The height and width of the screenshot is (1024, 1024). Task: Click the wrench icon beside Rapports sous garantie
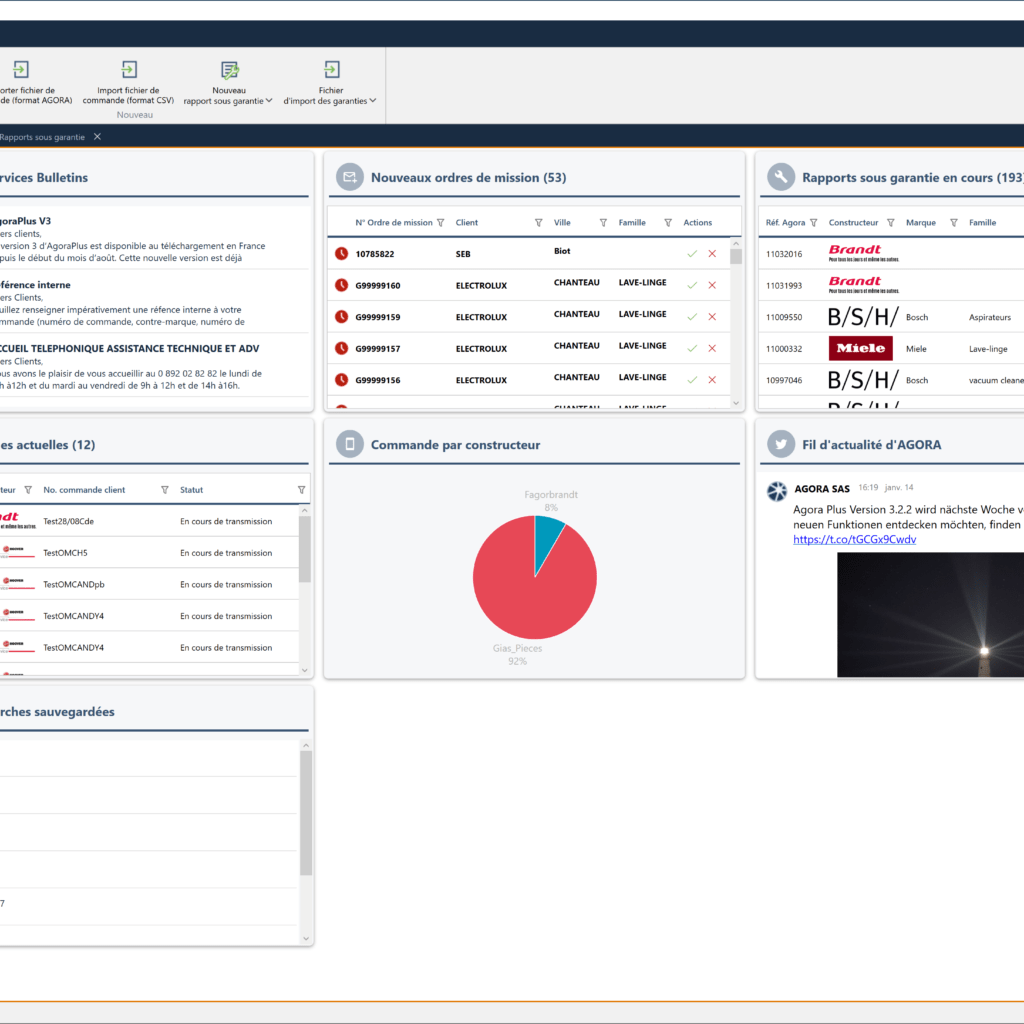pos(781,177)
